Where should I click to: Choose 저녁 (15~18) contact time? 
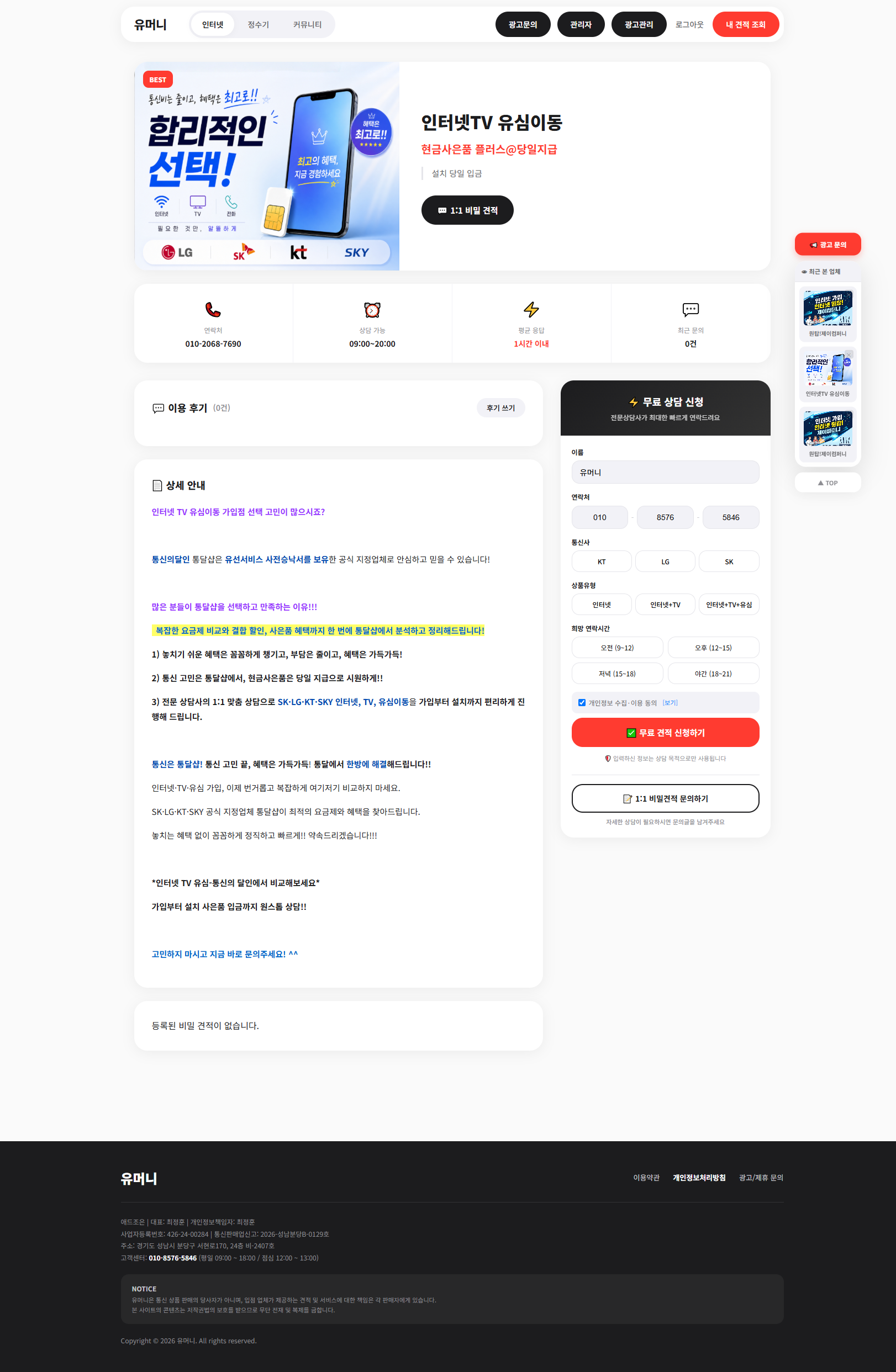(618, 674)
